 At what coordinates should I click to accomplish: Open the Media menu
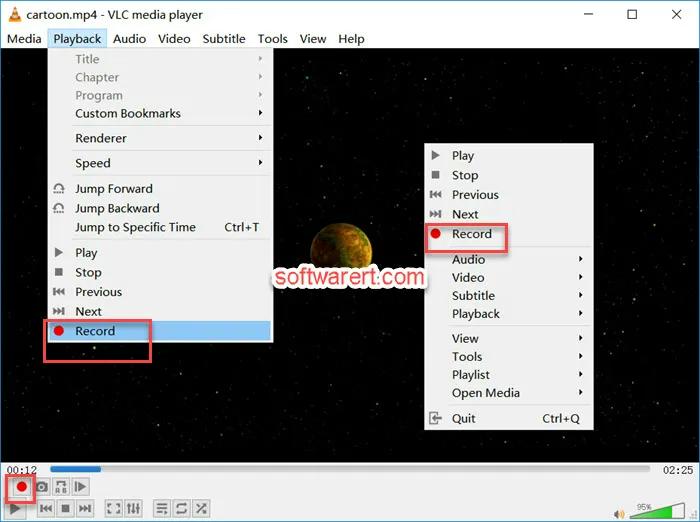(24, 39)
